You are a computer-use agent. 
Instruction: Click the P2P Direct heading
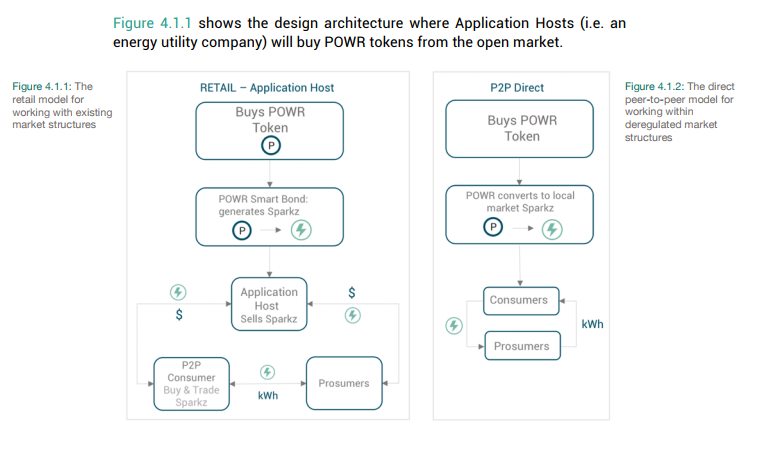517,88
